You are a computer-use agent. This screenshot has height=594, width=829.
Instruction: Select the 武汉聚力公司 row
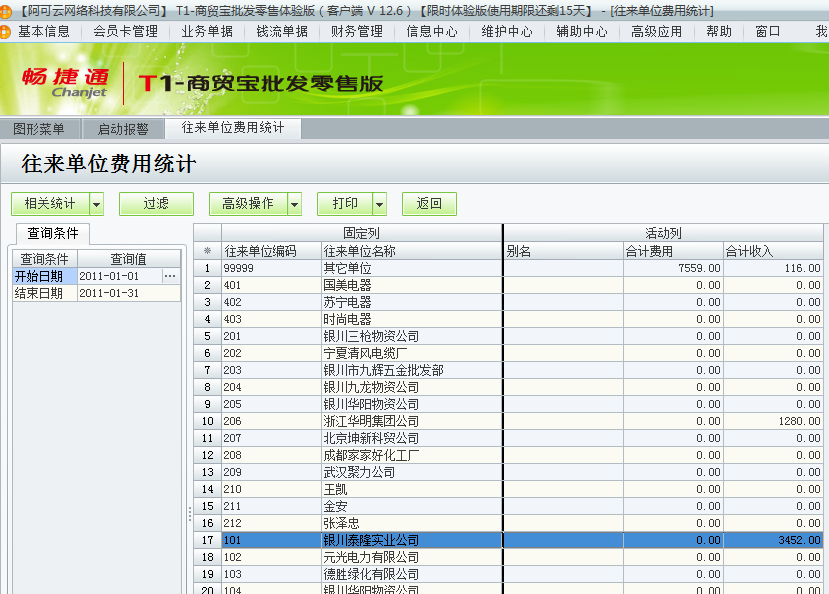click(x=509, y=472)
